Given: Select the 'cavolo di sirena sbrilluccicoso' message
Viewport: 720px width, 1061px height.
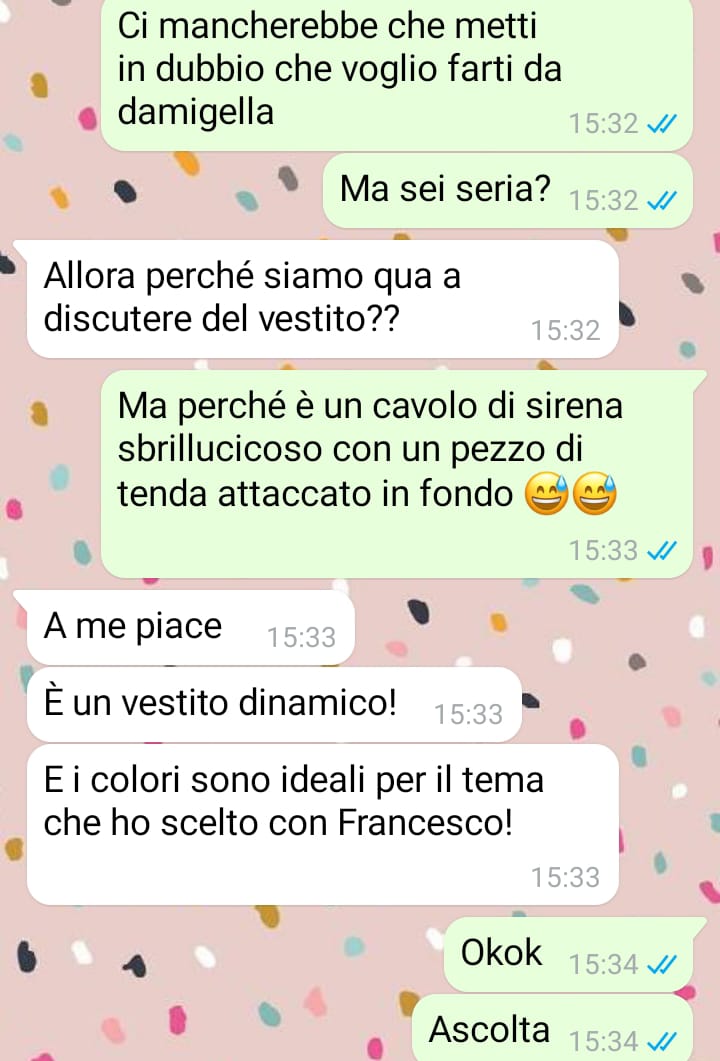Looking at the screenshot, I should tap(397, 474).
